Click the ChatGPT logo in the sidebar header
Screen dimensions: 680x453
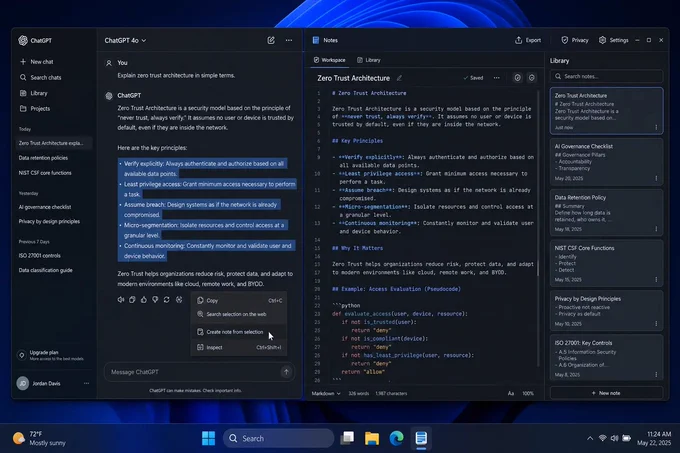tap(23, 40)
